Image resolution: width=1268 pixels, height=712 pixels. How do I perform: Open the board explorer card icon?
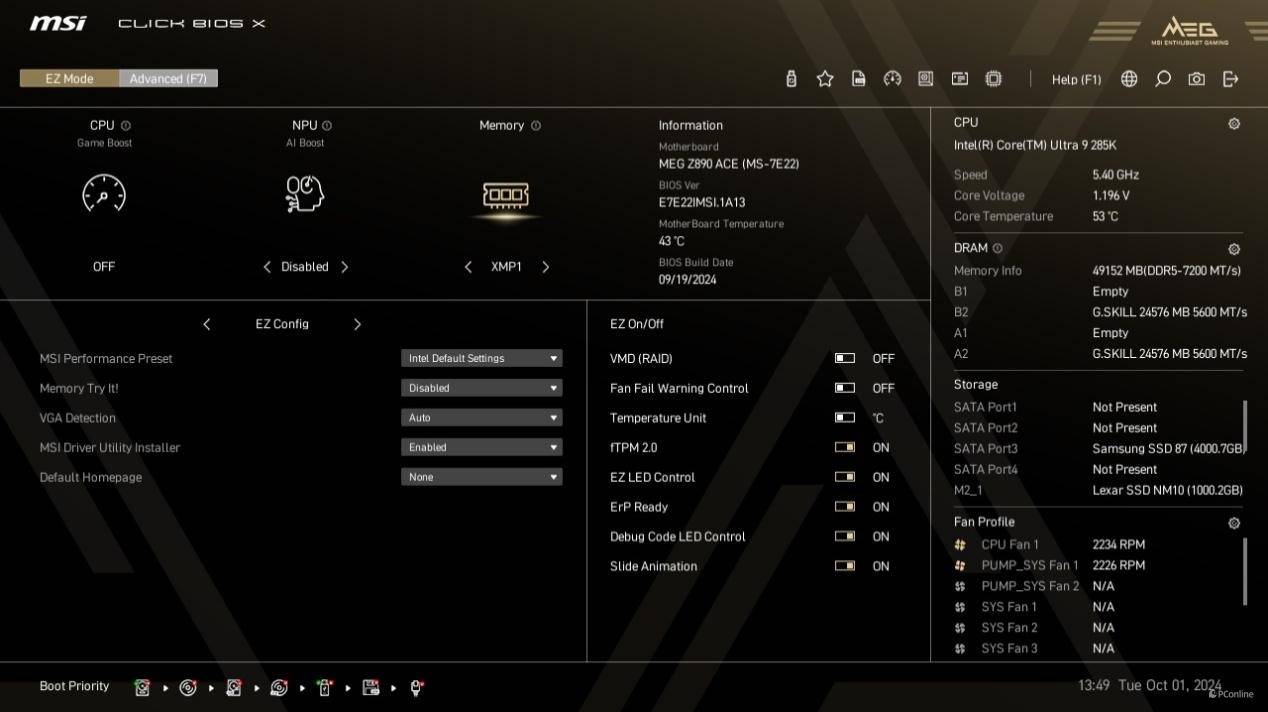[960, 79]
